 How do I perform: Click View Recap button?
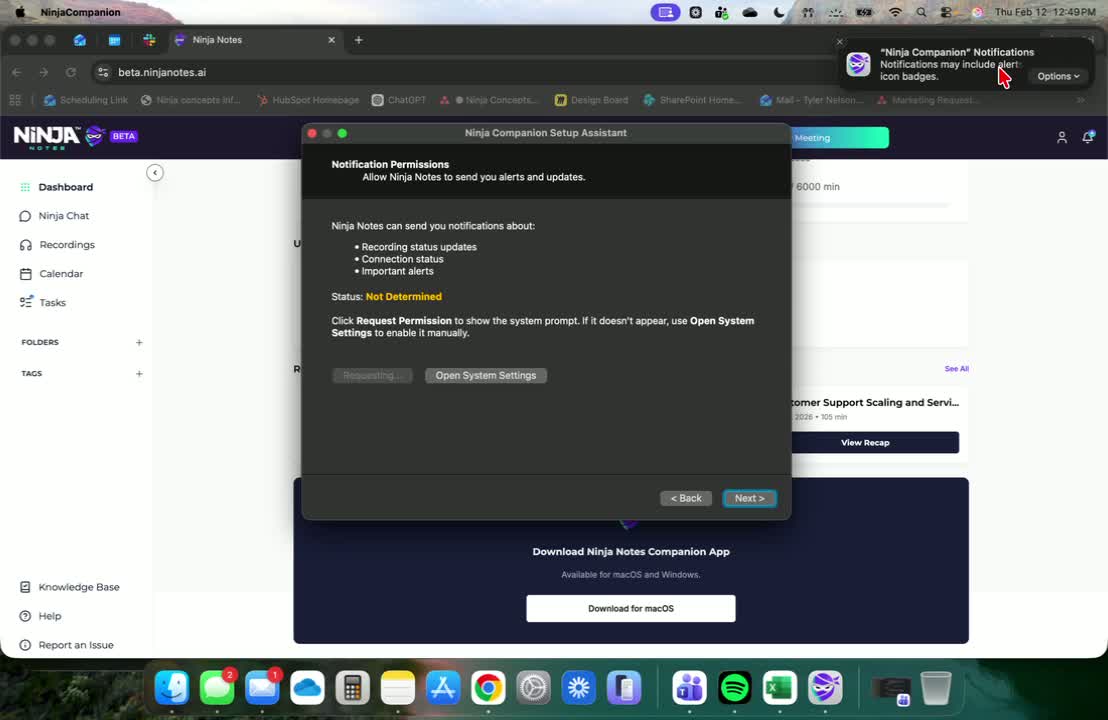[875, 443]
